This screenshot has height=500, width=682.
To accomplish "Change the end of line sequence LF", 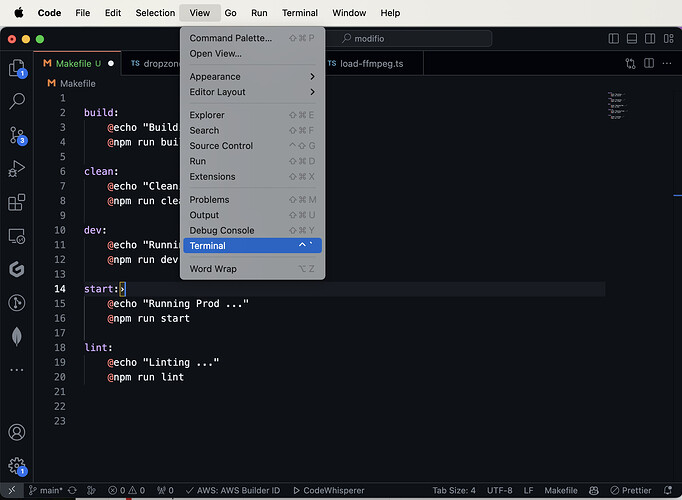I will pos(528,490).
